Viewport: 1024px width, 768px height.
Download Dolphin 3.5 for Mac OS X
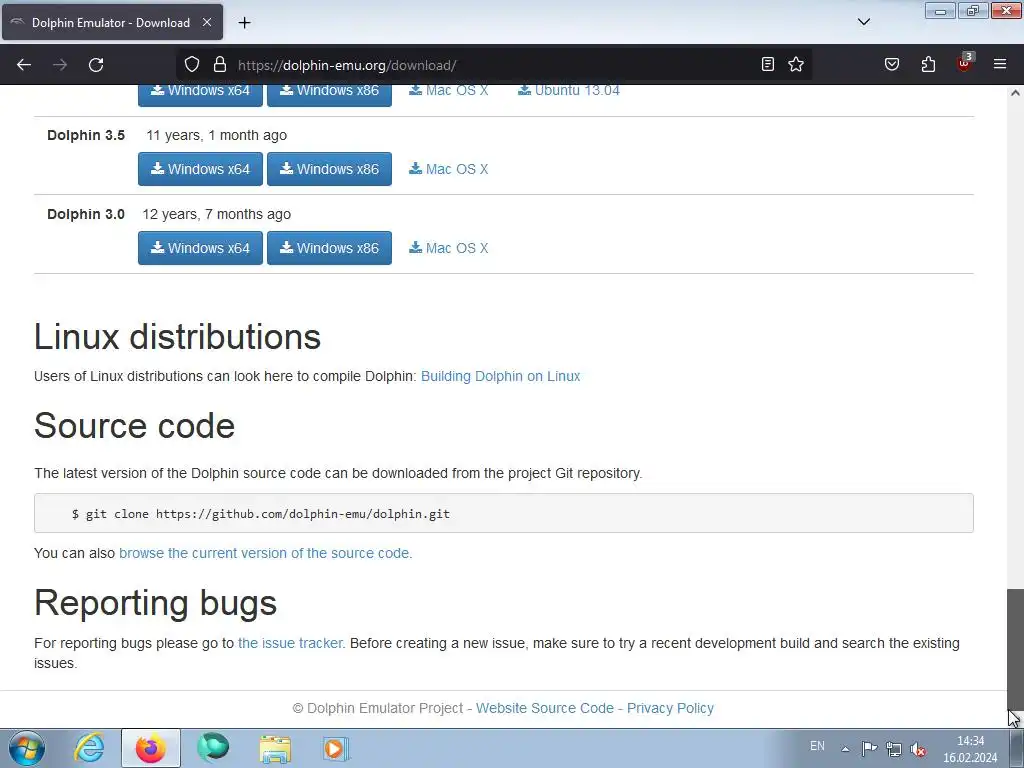[x=449, y=169]
